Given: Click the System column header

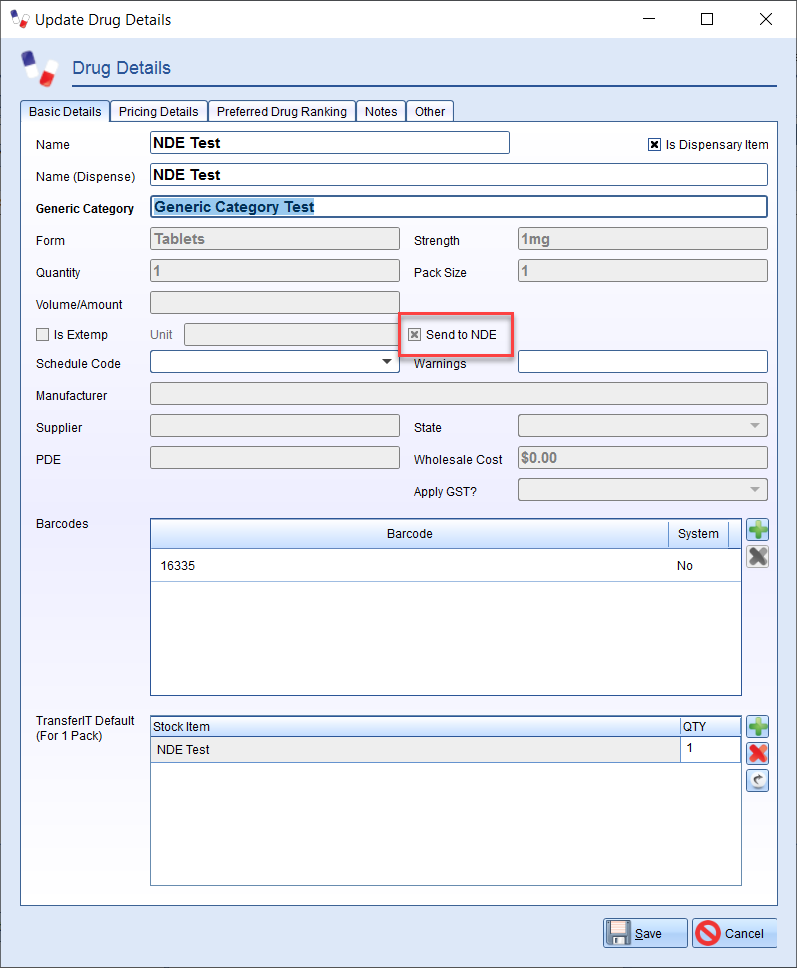Looking at the screenshot, I should tap(698, 534).
